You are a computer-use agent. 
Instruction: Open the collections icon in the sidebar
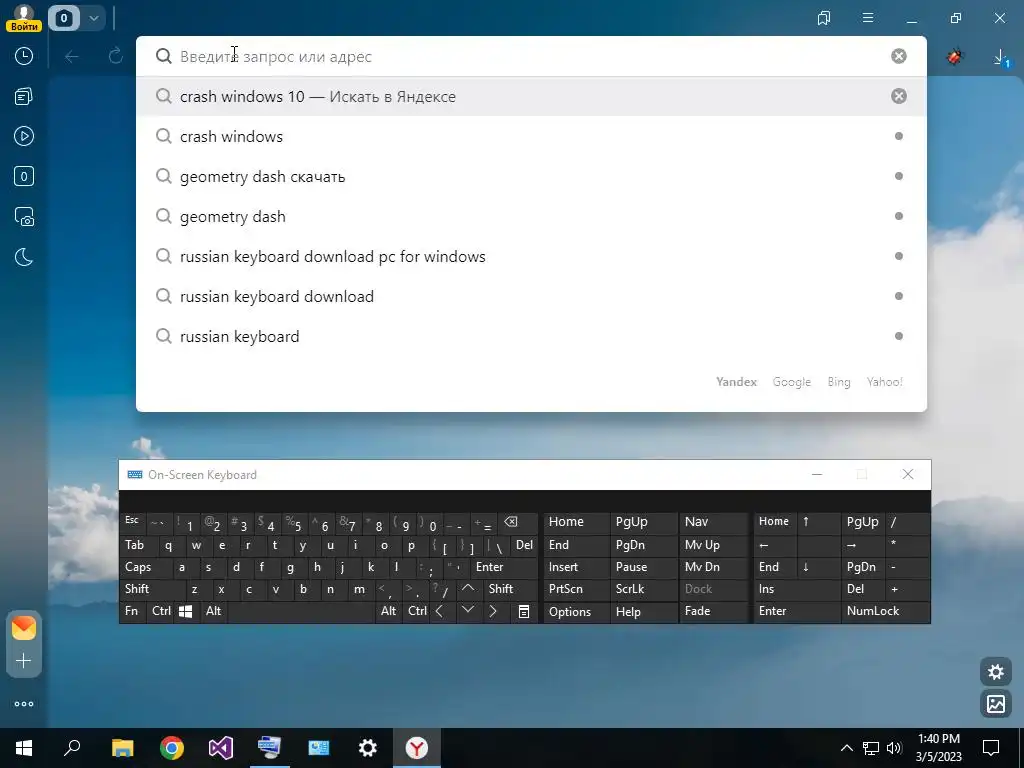click(24, 97)
